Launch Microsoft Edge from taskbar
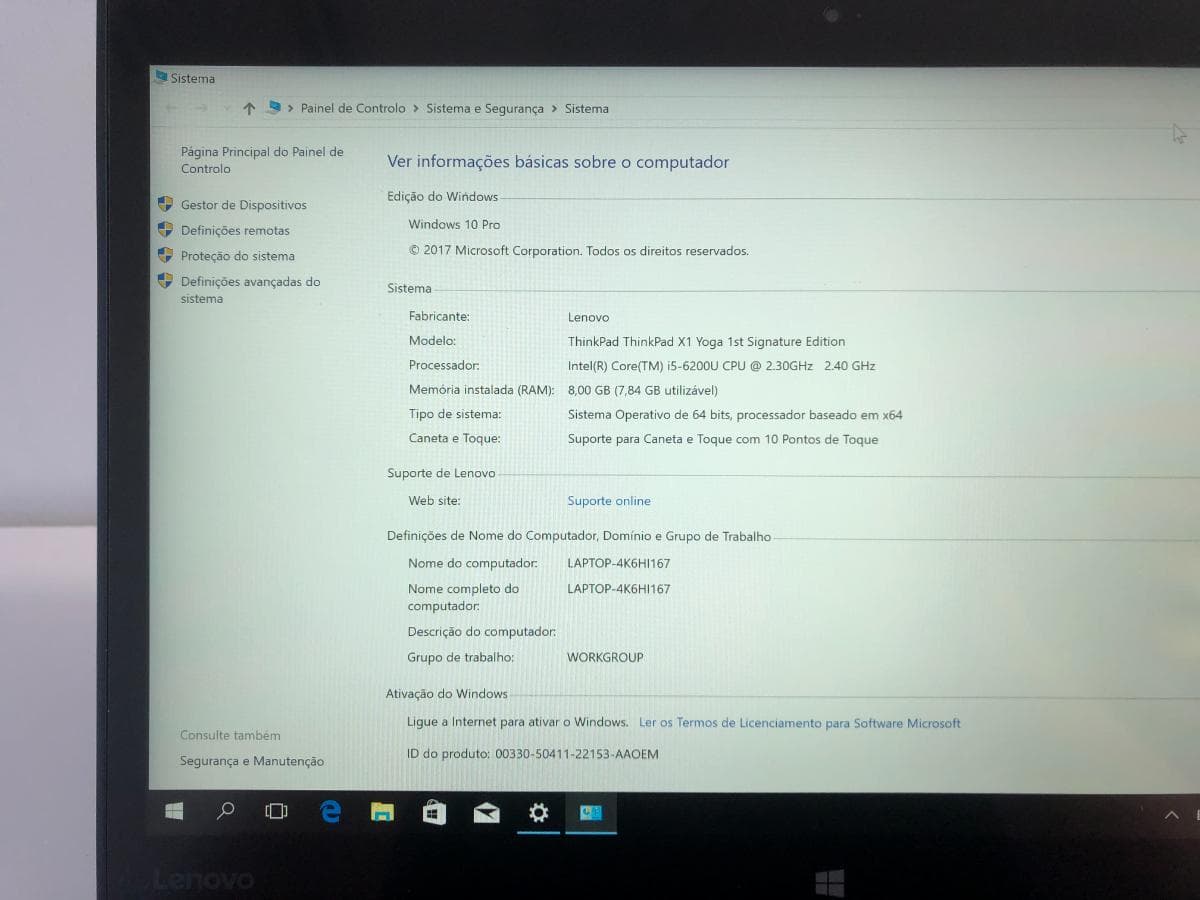Screen dimensions: 1200x900 point(330,811)
